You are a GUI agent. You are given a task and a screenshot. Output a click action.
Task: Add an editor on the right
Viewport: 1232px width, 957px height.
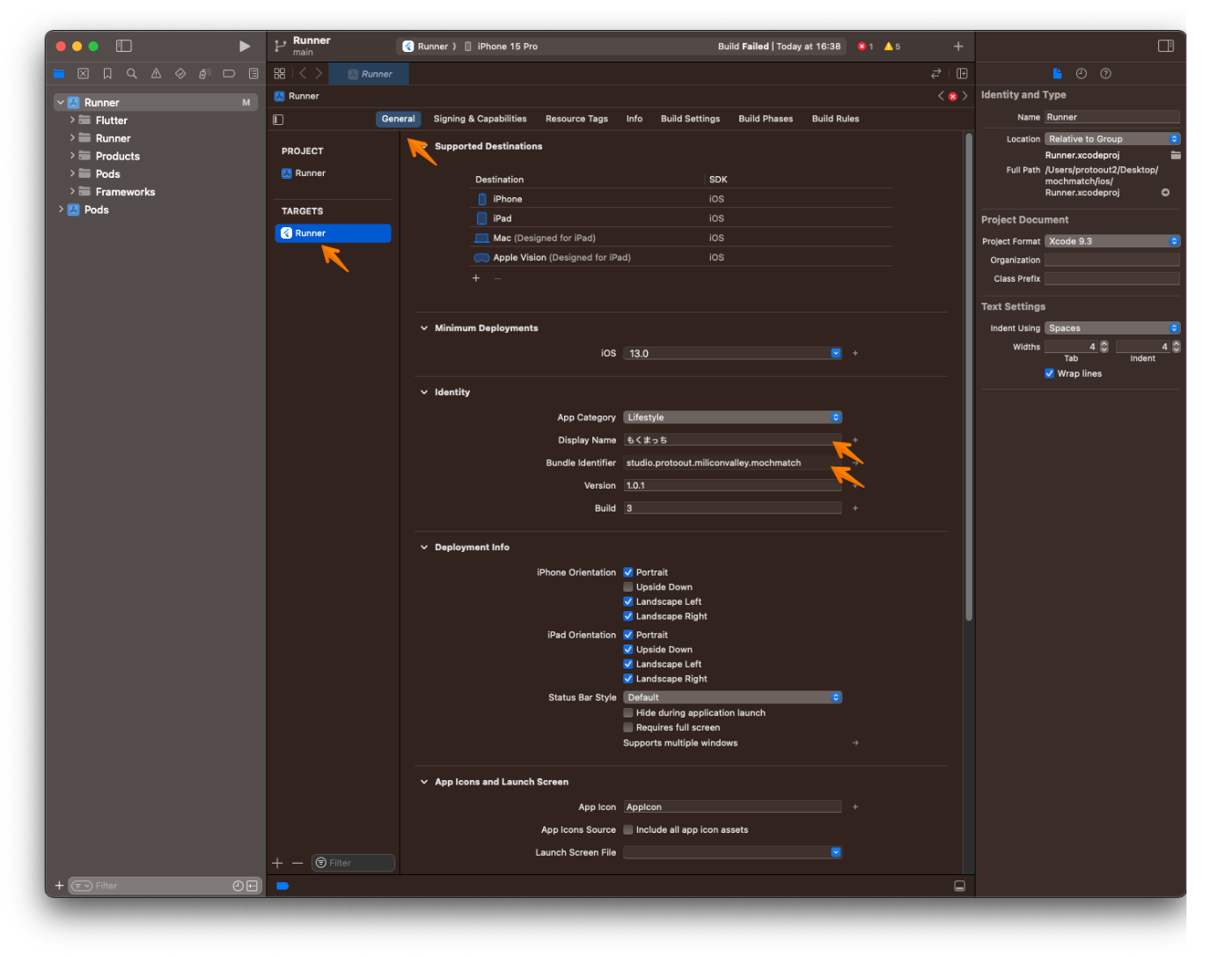(x=962, y=74)
